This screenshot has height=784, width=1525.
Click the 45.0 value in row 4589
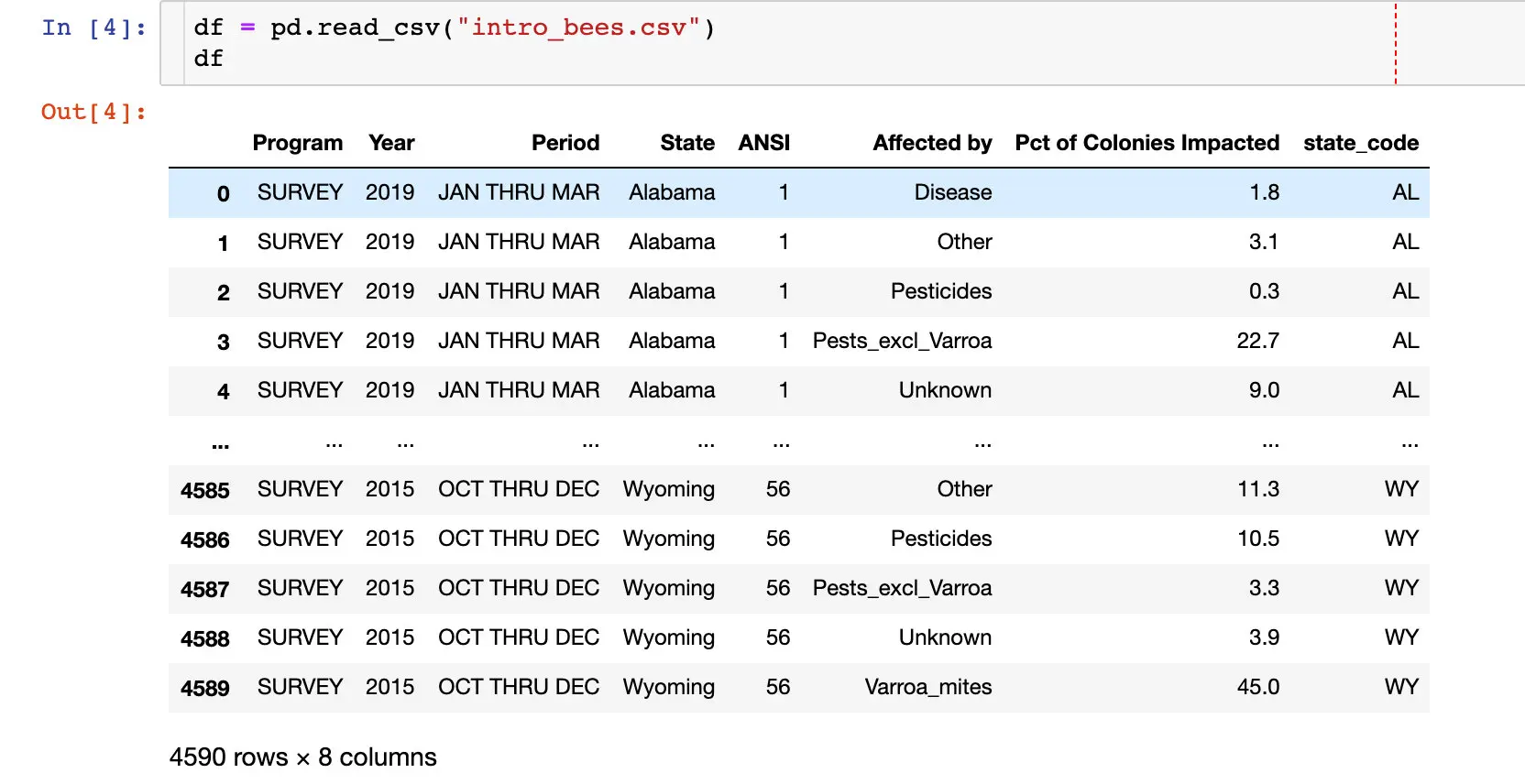[1257, 687]
